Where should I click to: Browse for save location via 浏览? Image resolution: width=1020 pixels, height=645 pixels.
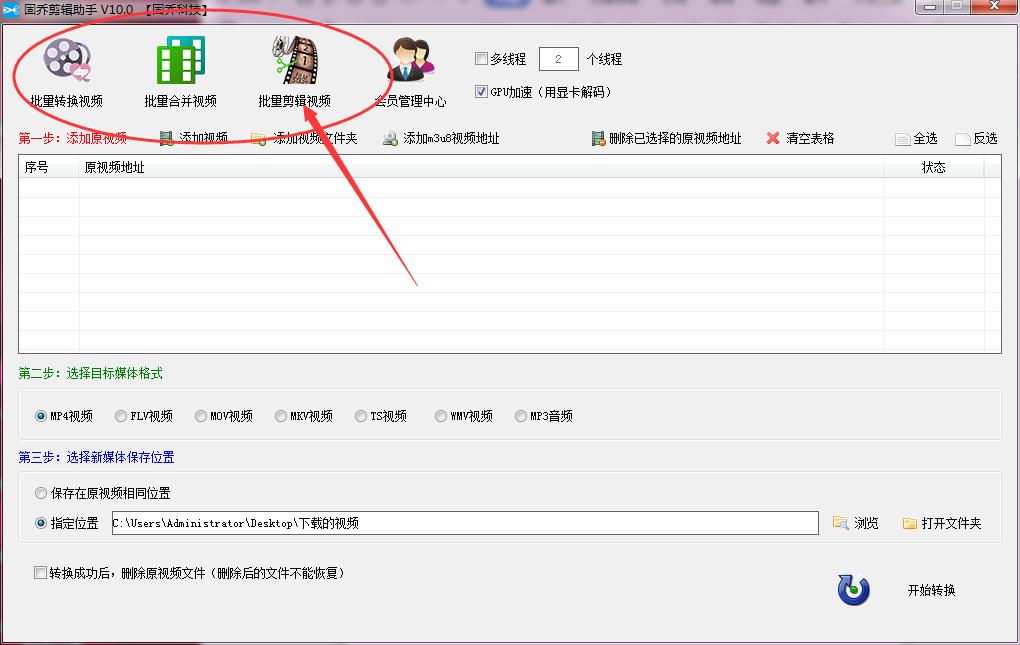(855, 522)
